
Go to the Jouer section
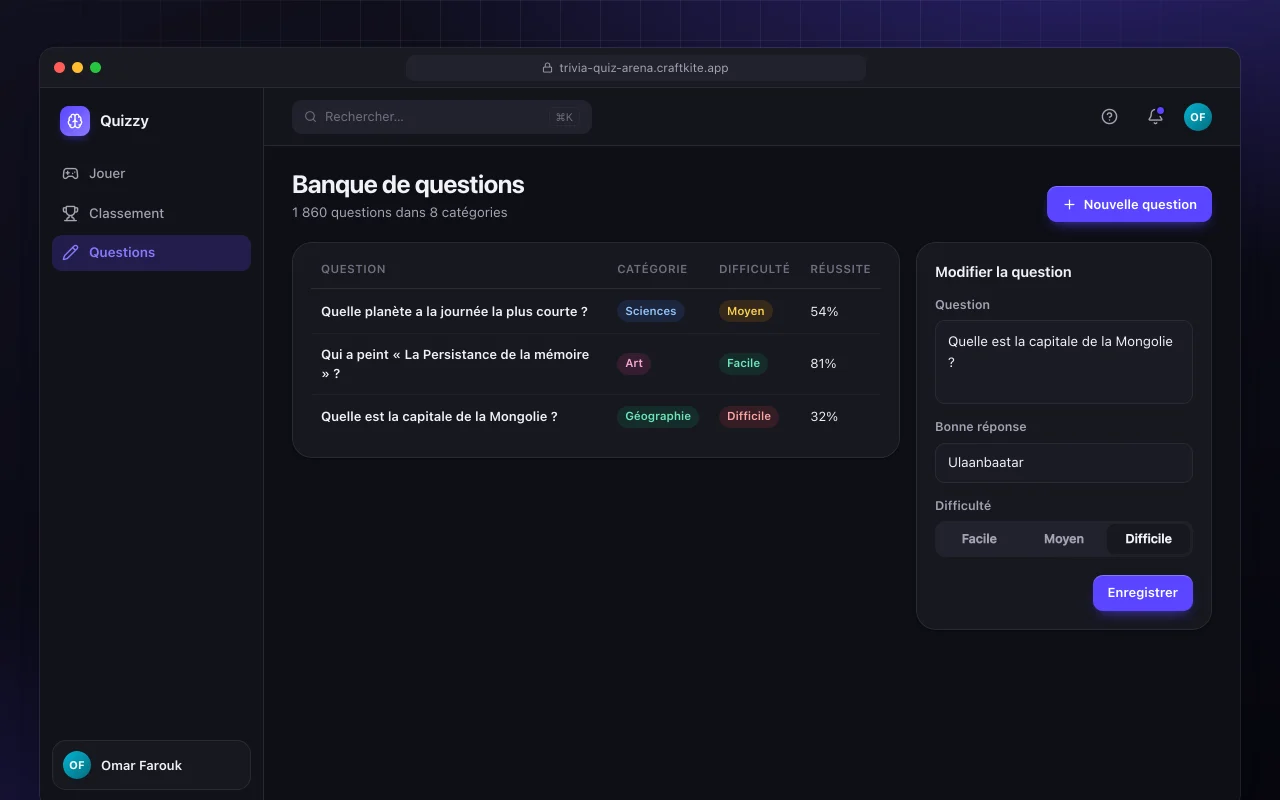pos(151,173)
